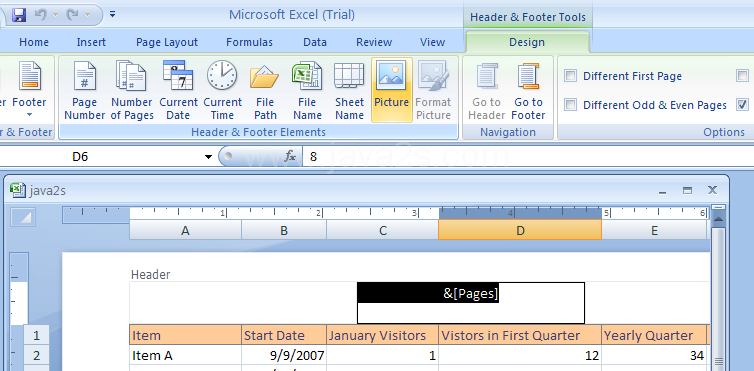Enable Different First Page checkbox
This screenshot has height=371, width=754.
(570, 76)
